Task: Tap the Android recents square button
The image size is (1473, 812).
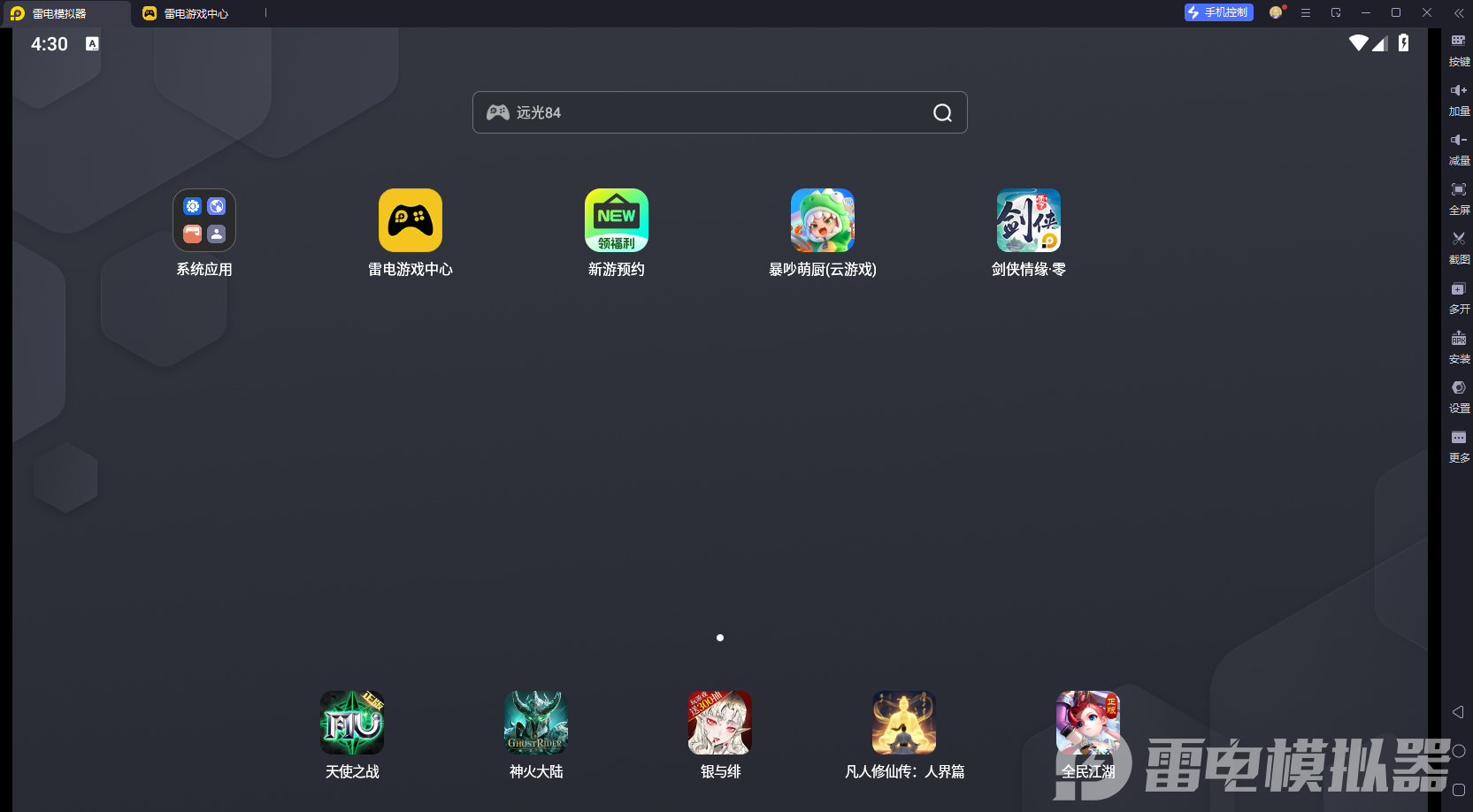Action: pos(1459,790)
